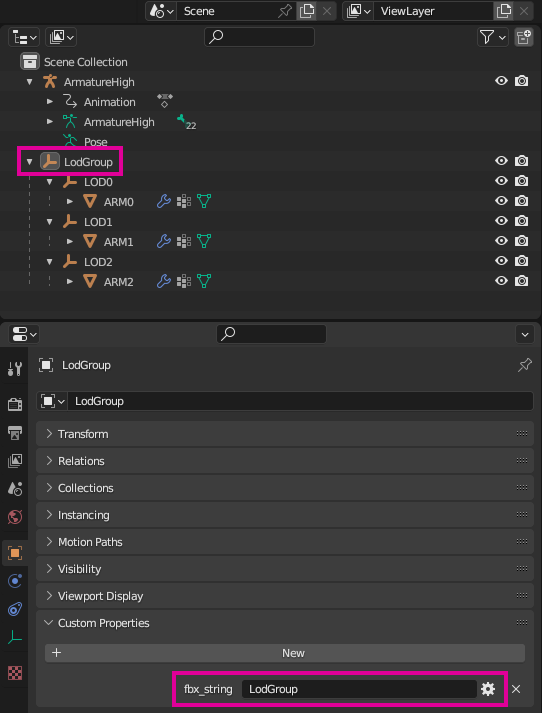Open the Scene browse dropdown icon
This screenshot has width=542, height=713.
[x=161, y=11]
